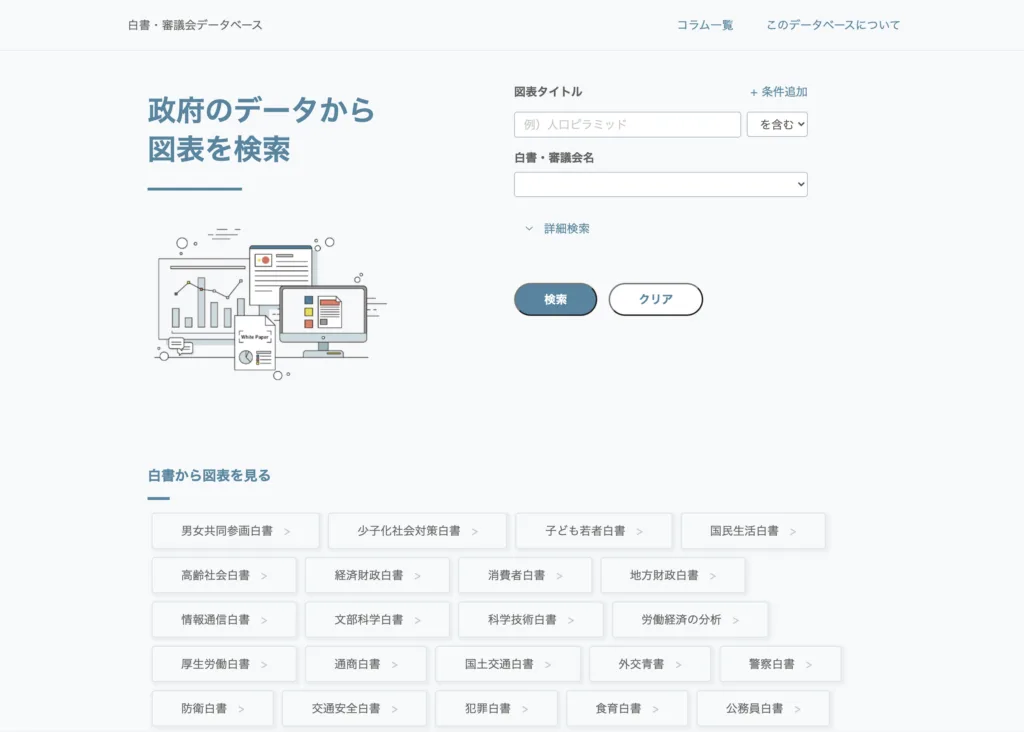Open 通商白書
This screenshot has width=1024, height=732.
tap(366, 664)
